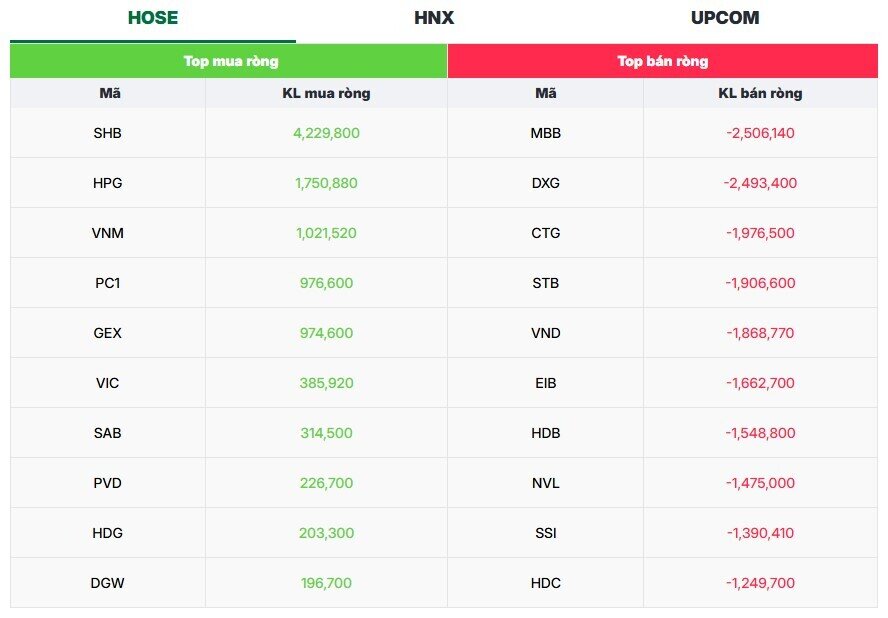Click SHB net buy volume 4,229,800
888x618 pixels.
326,133
